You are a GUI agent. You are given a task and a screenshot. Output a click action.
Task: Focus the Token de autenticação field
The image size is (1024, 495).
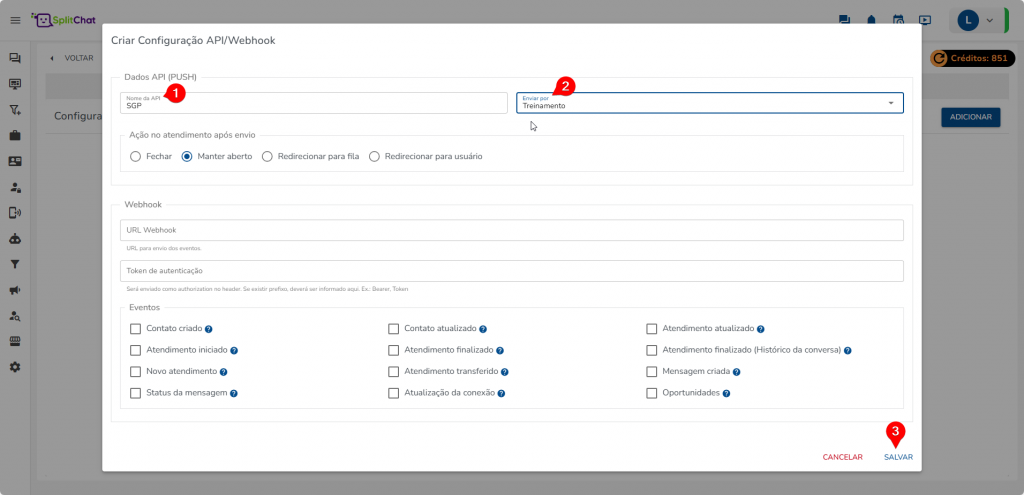[511, 271]
